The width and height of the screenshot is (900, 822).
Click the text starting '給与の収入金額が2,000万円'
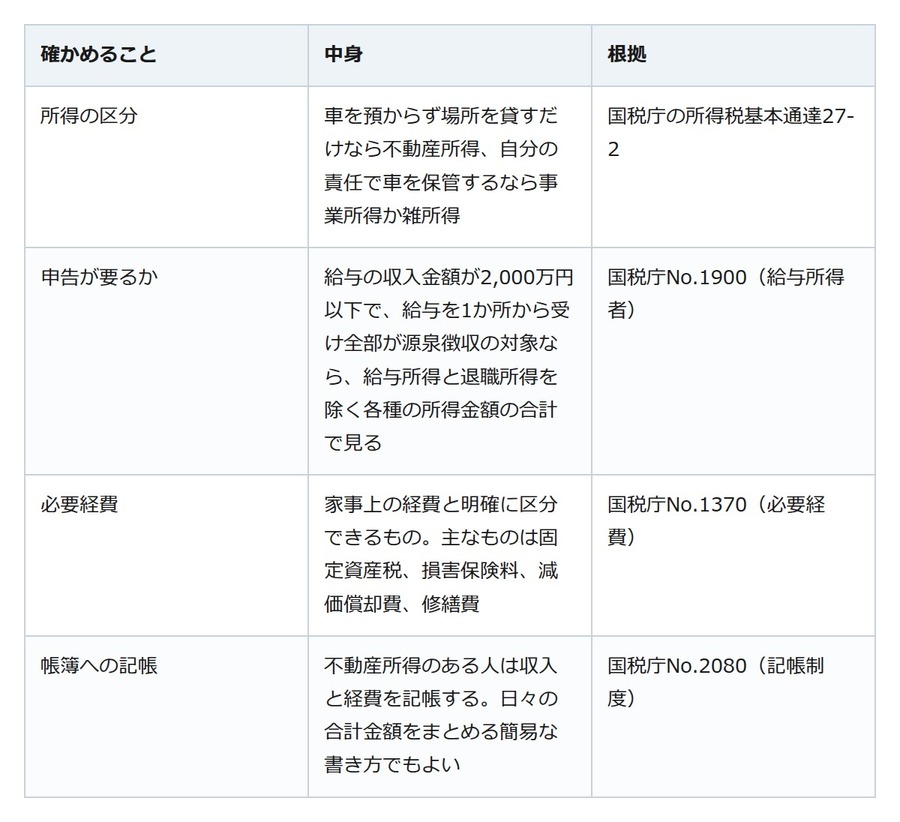(448, 360)
